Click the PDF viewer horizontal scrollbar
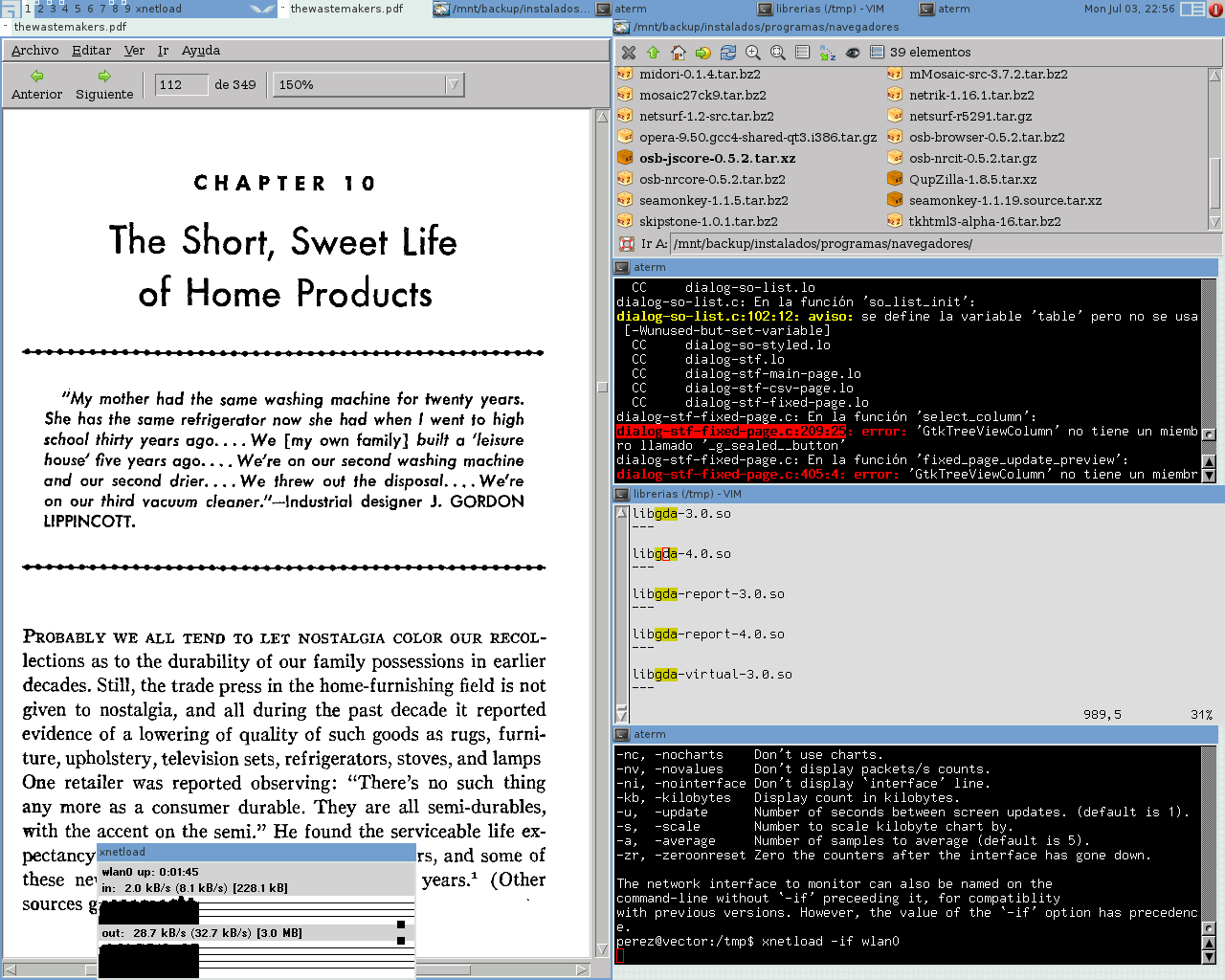 pos(297,969)
